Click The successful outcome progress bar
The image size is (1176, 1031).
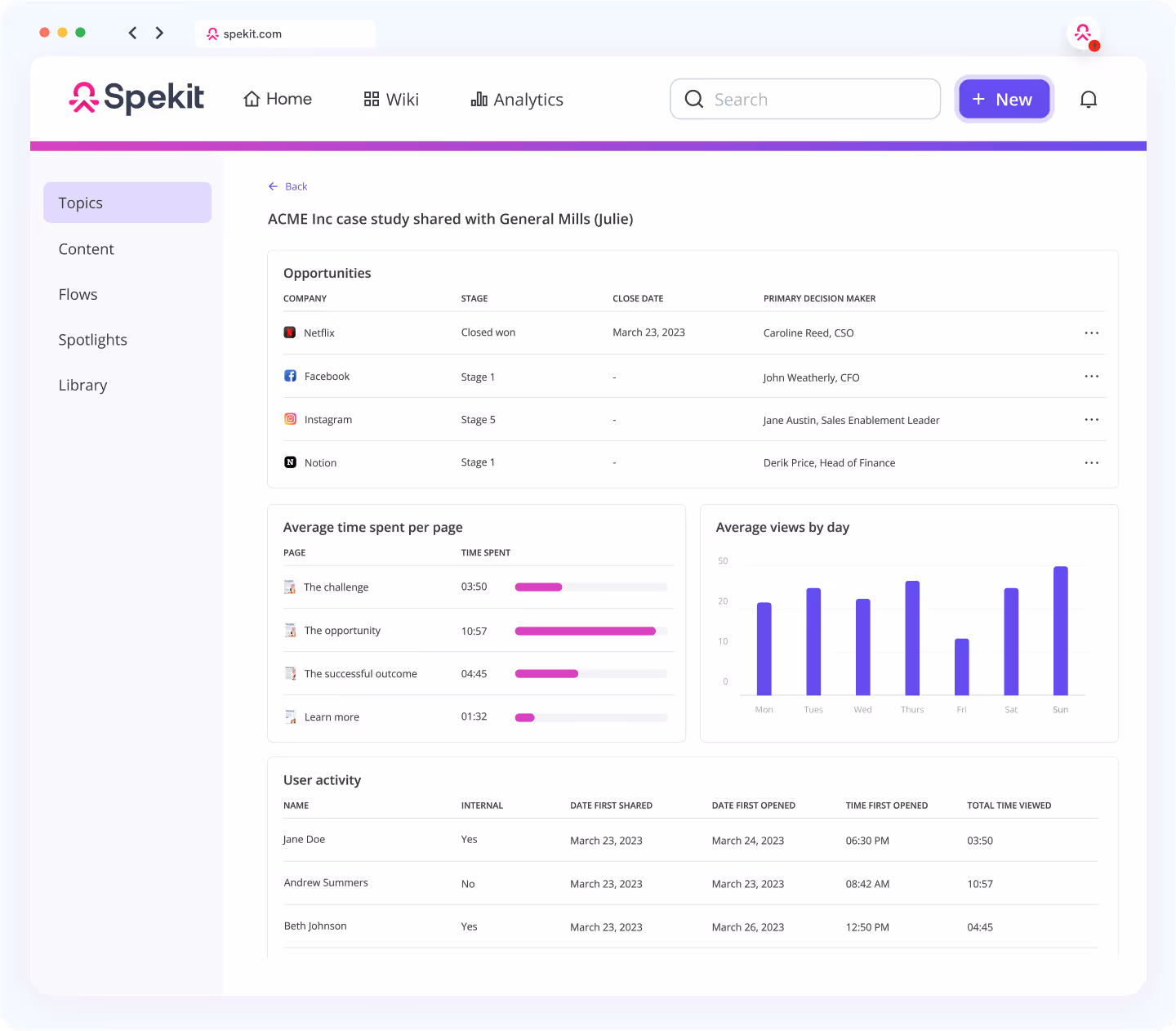point(591,673)
